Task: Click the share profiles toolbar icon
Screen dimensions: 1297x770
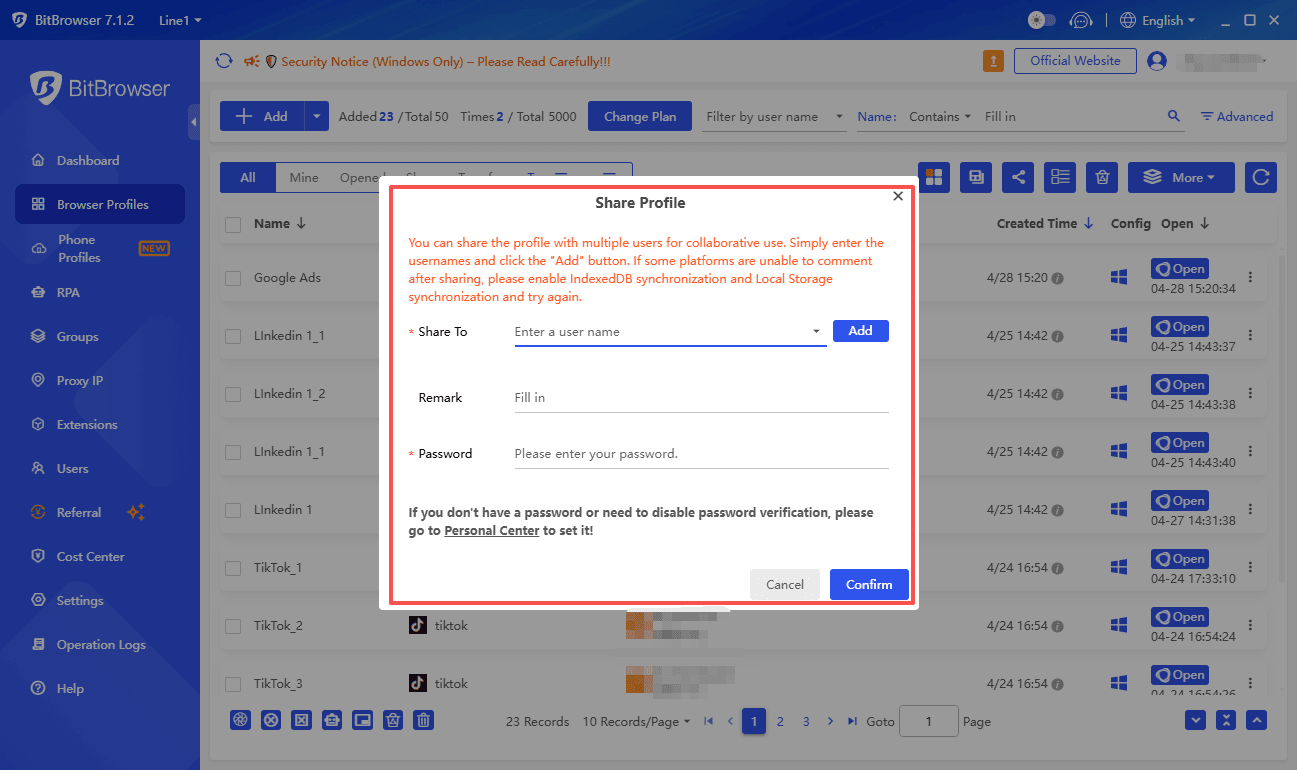Action: point(1017,177)
